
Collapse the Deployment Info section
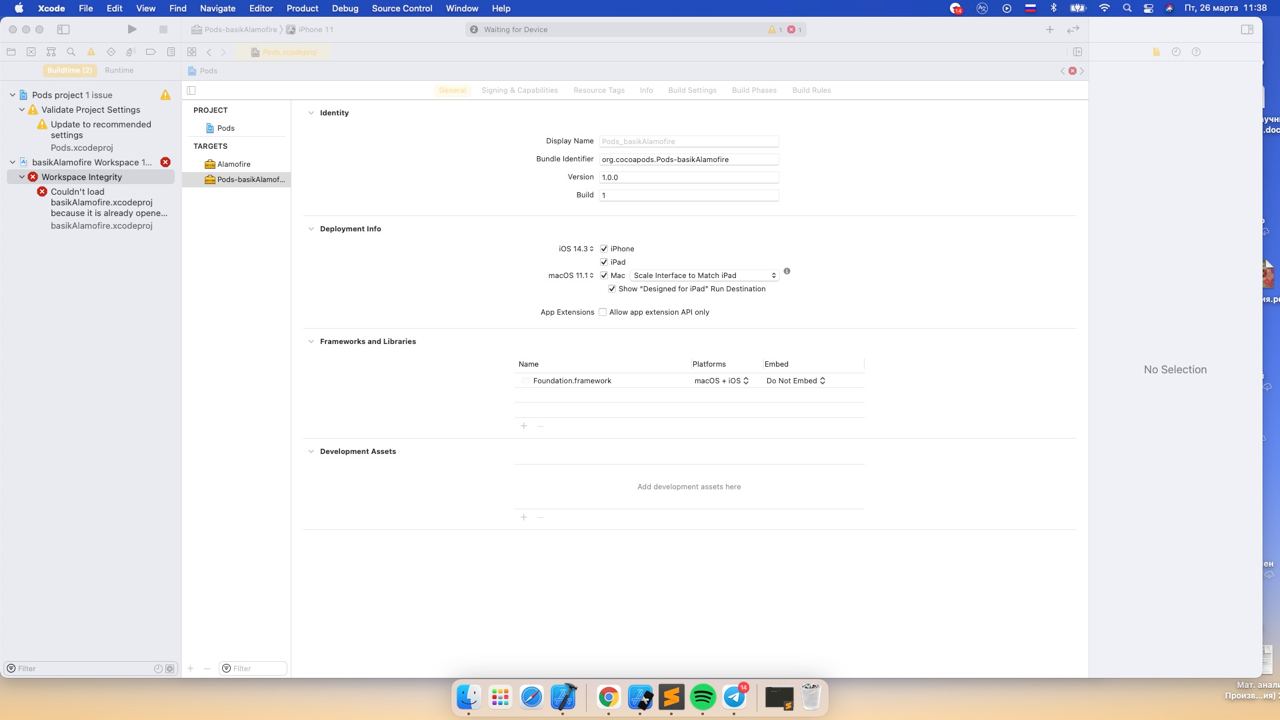(311, 229)
